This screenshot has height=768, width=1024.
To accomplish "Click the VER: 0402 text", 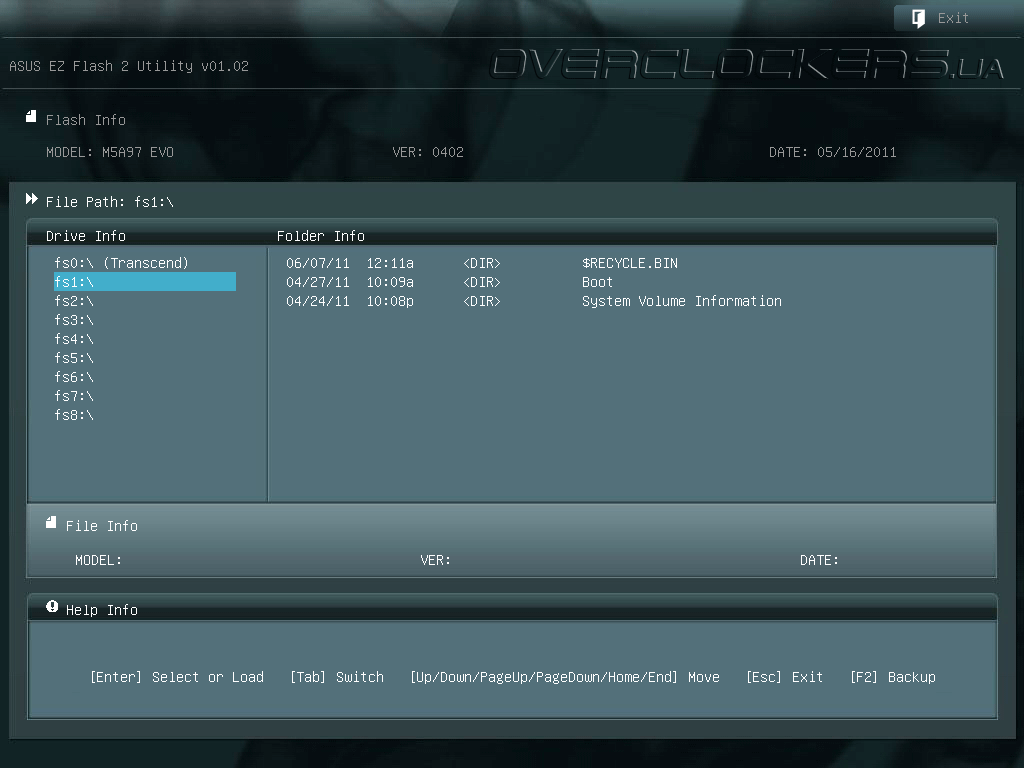I will (x=428, y=152).
